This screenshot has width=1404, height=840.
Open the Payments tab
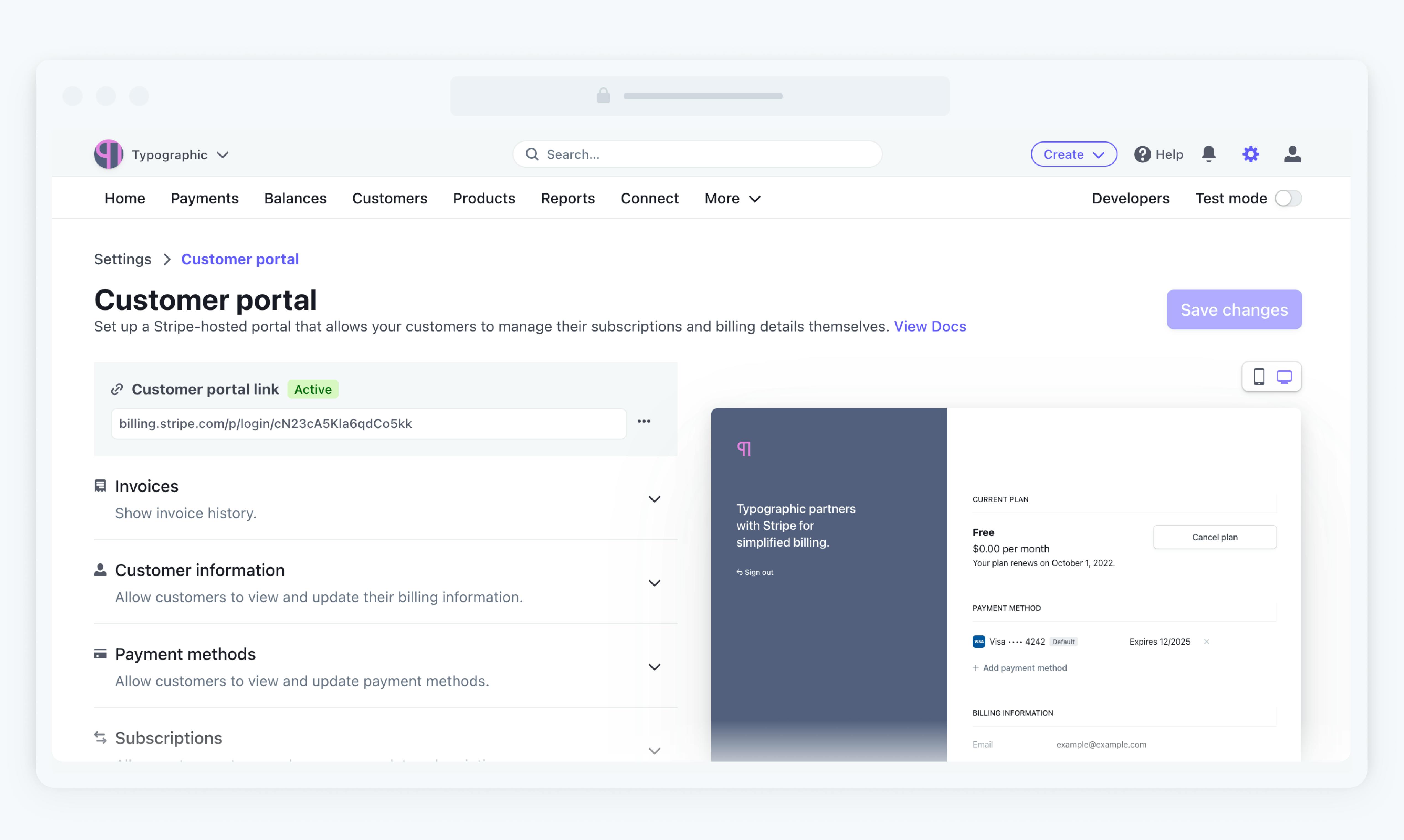point(204,198)
